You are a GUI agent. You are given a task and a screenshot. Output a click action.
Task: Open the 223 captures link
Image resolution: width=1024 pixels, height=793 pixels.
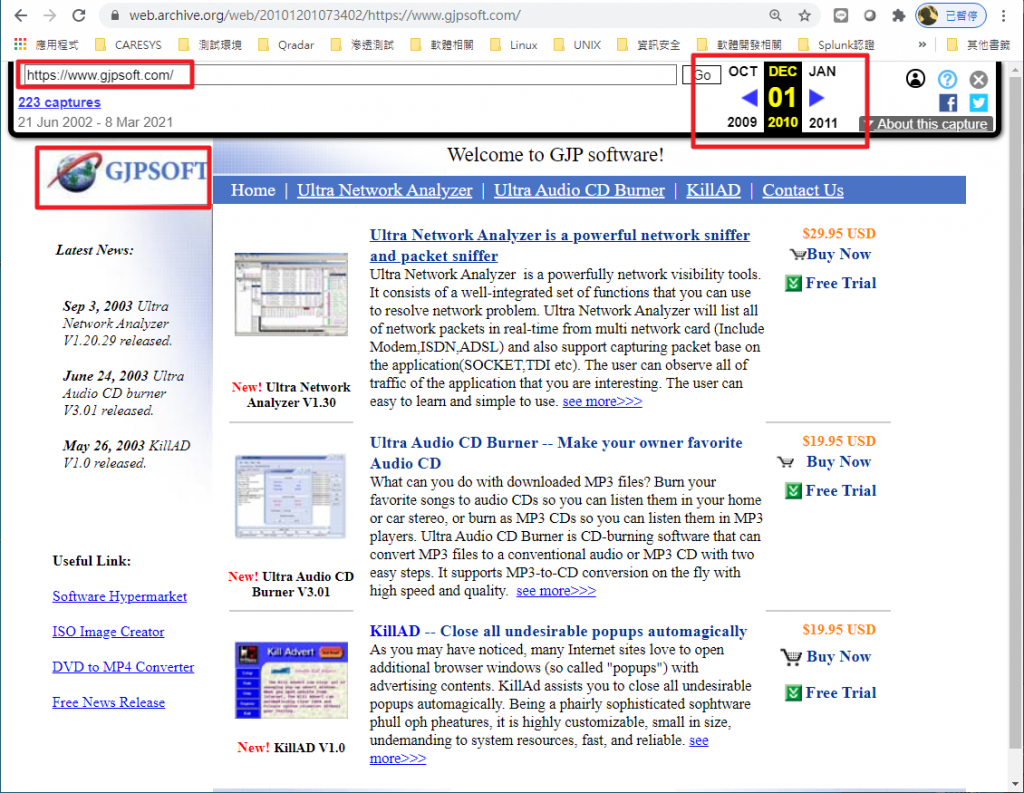[59, 102]
